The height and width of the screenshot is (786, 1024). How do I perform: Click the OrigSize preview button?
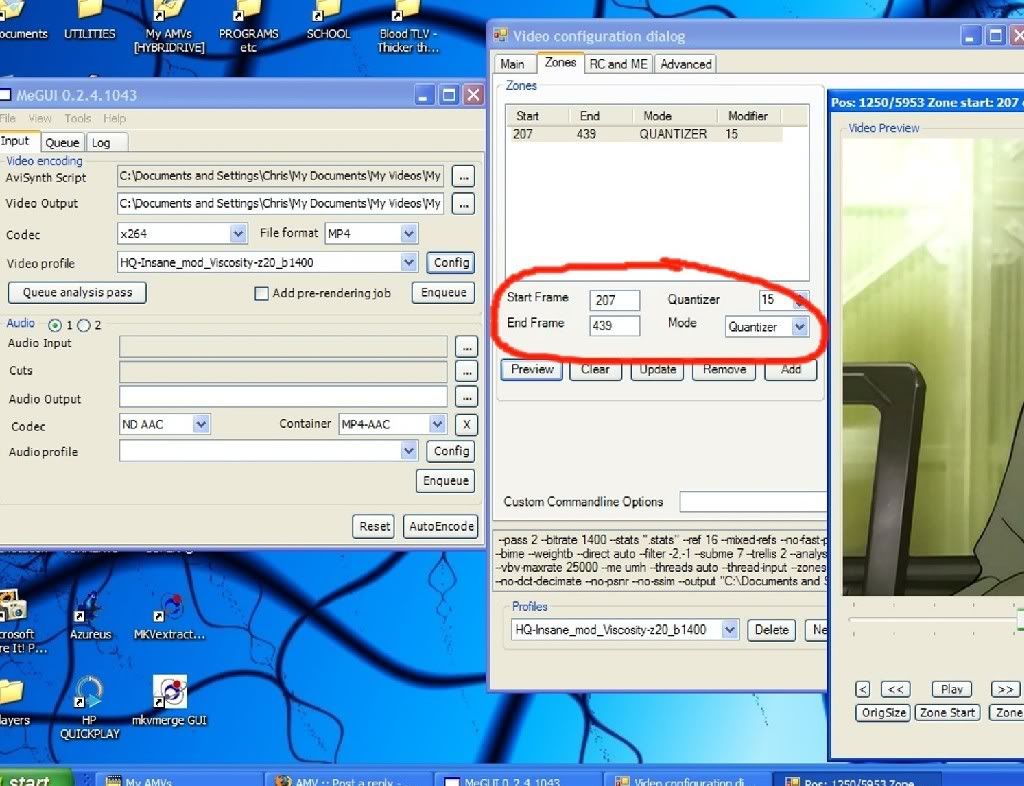(883, 713)
